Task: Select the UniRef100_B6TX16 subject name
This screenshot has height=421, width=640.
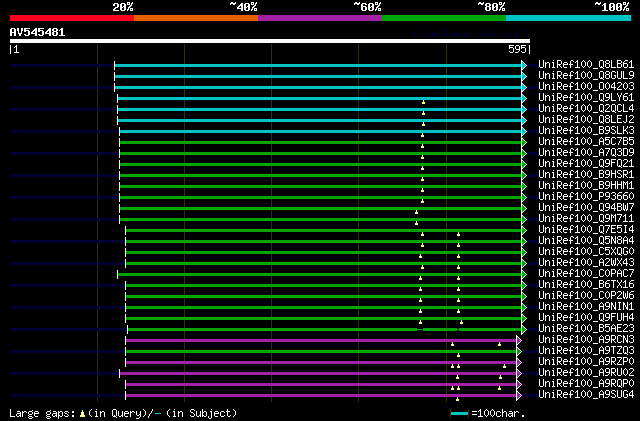Action: [586, 285]
